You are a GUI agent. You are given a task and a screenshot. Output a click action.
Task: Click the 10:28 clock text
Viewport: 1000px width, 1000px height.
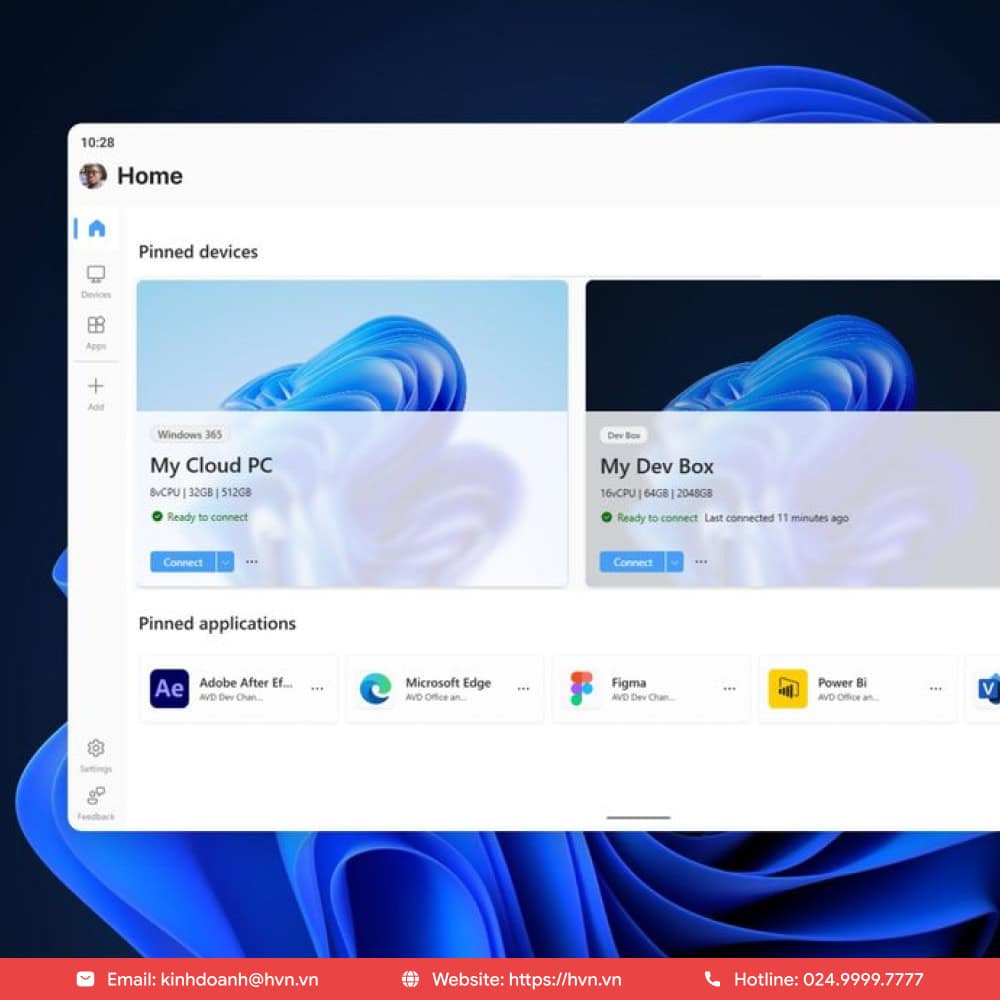tap(98, 142)
